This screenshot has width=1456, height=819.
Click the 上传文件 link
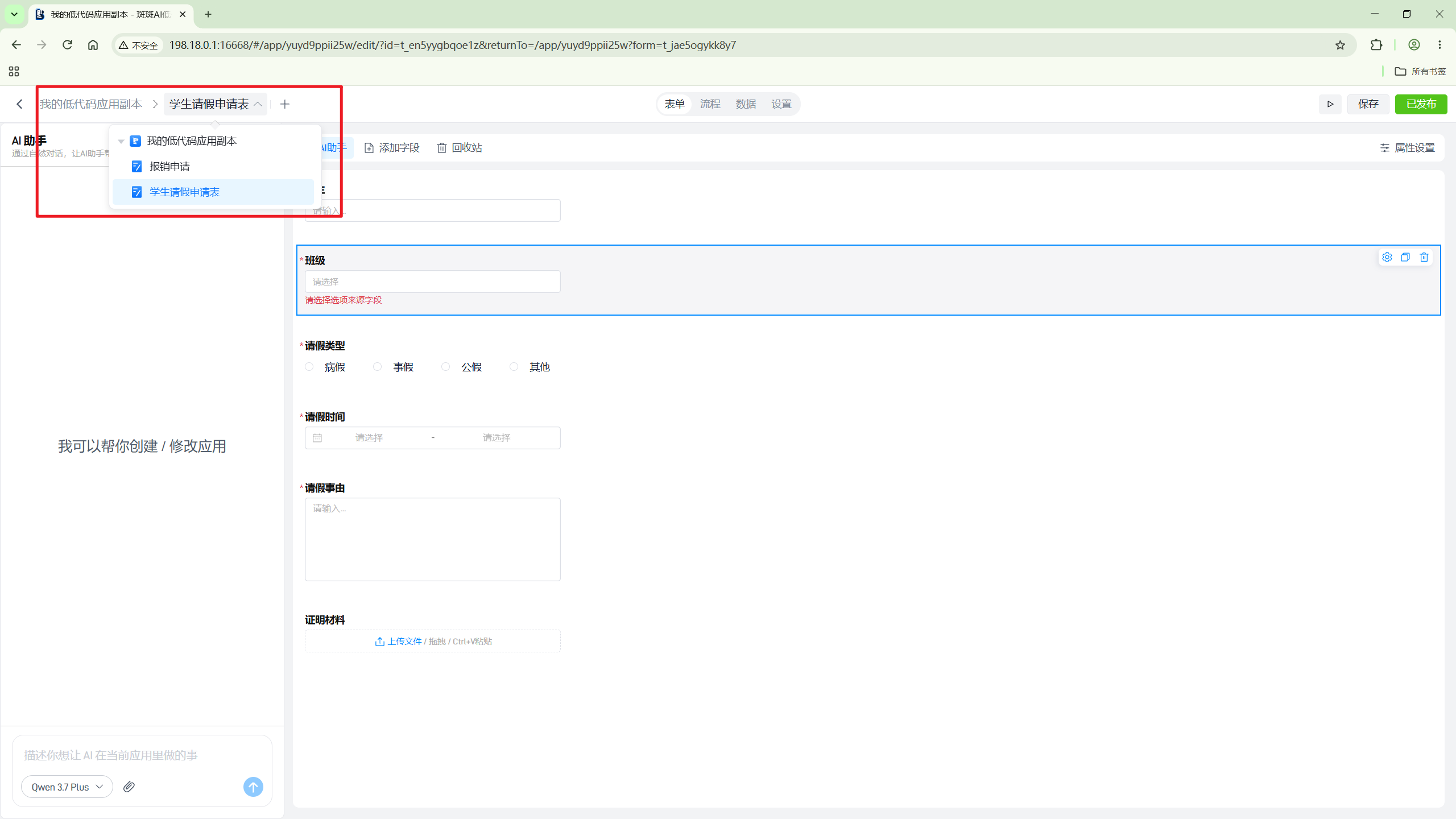click(398, 641)
